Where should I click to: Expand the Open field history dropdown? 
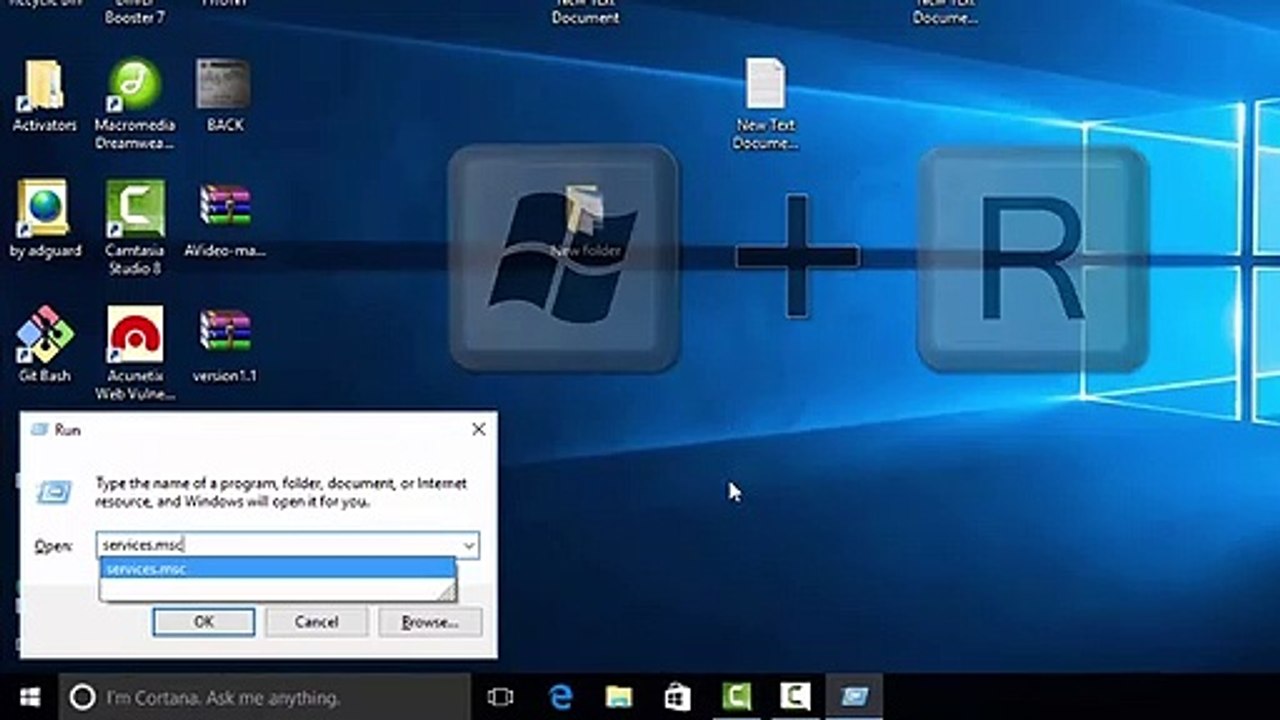click(x=468, y=545)
